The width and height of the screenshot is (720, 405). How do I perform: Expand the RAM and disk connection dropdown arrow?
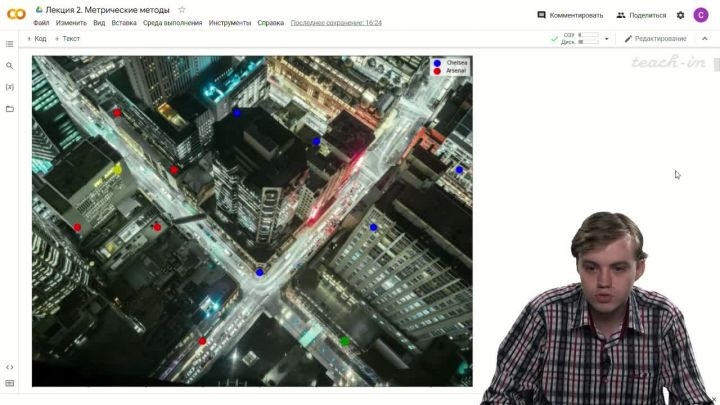coord(606,39)
